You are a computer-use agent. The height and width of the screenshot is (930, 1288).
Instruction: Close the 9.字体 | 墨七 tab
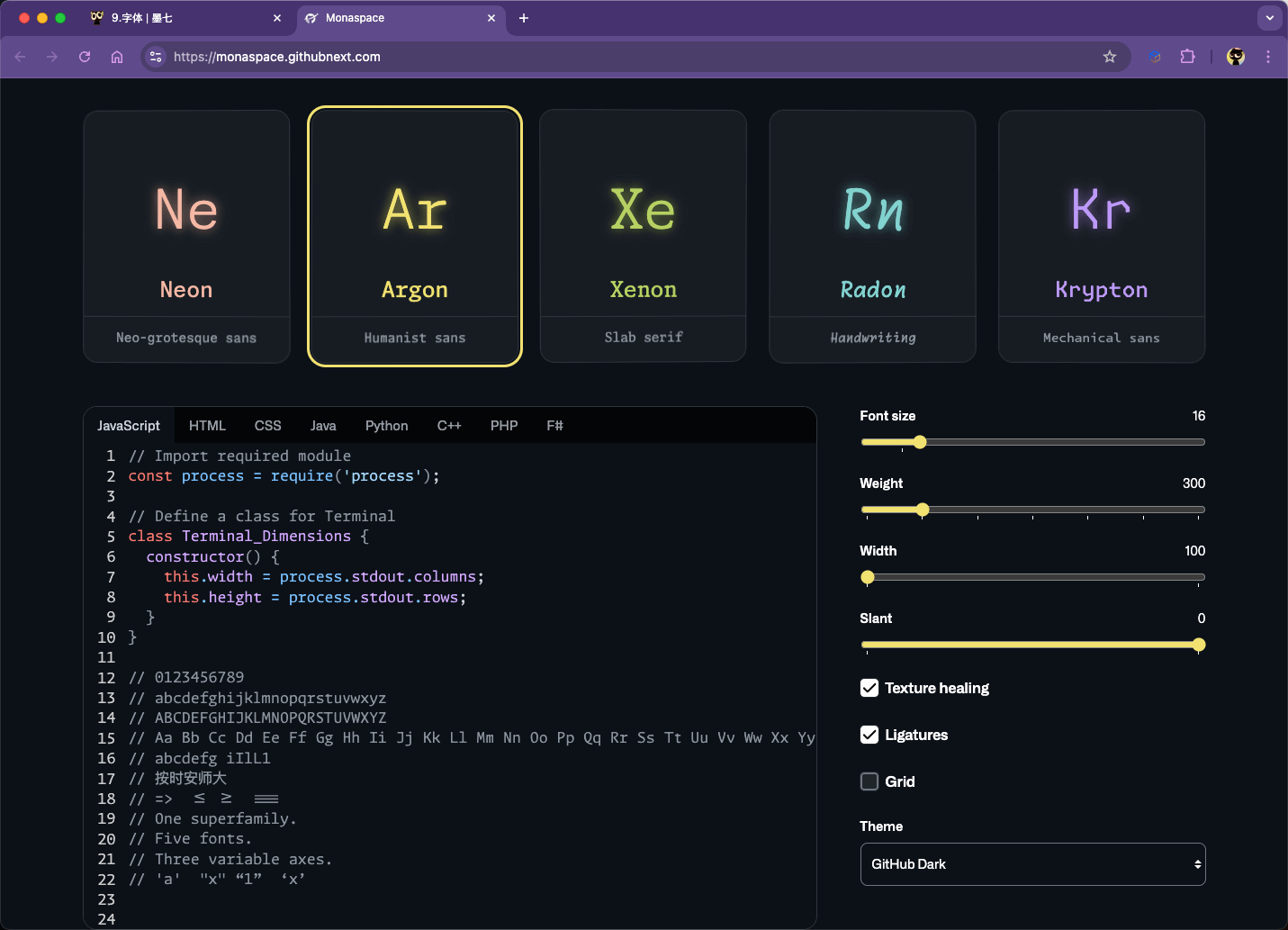tap(277, 18)
